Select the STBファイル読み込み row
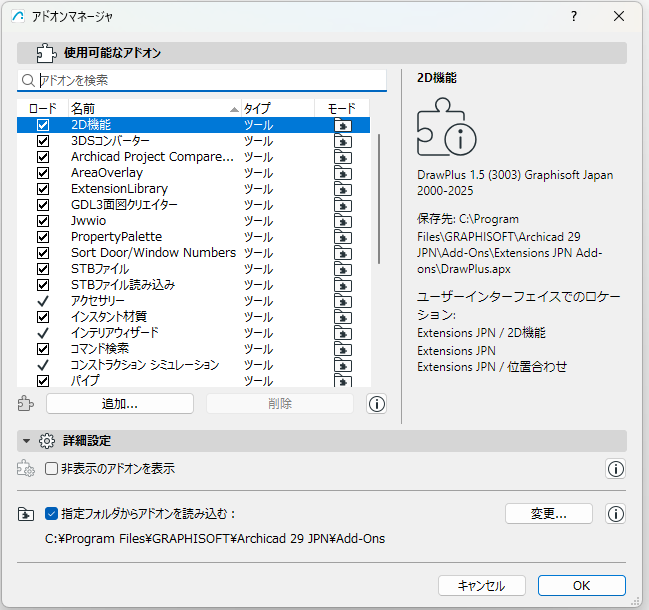Viewport: 649px width, 610px height. (193, 285)
